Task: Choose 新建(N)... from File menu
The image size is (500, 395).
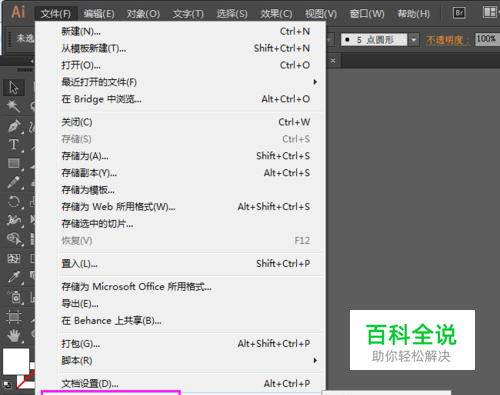Action: pos(180,32)
